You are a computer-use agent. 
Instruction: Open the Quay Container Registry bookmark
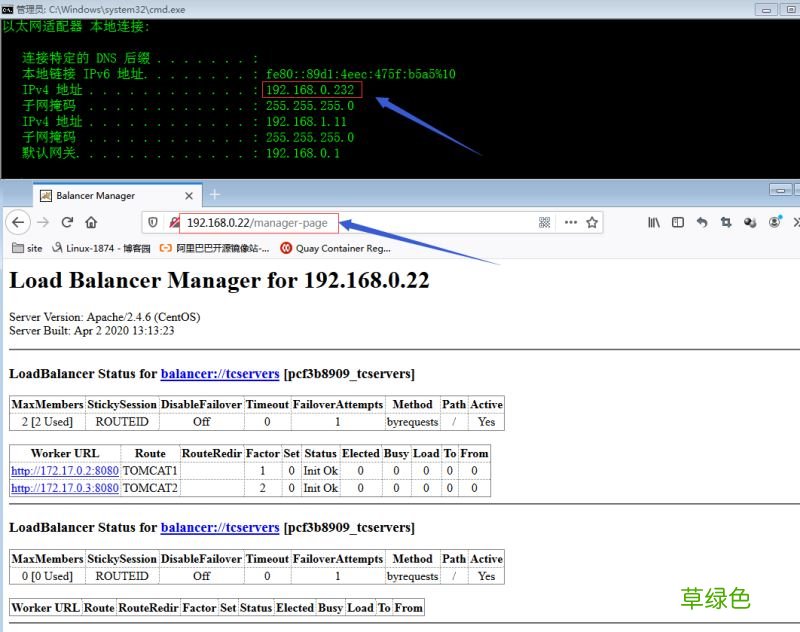(336, 248)
